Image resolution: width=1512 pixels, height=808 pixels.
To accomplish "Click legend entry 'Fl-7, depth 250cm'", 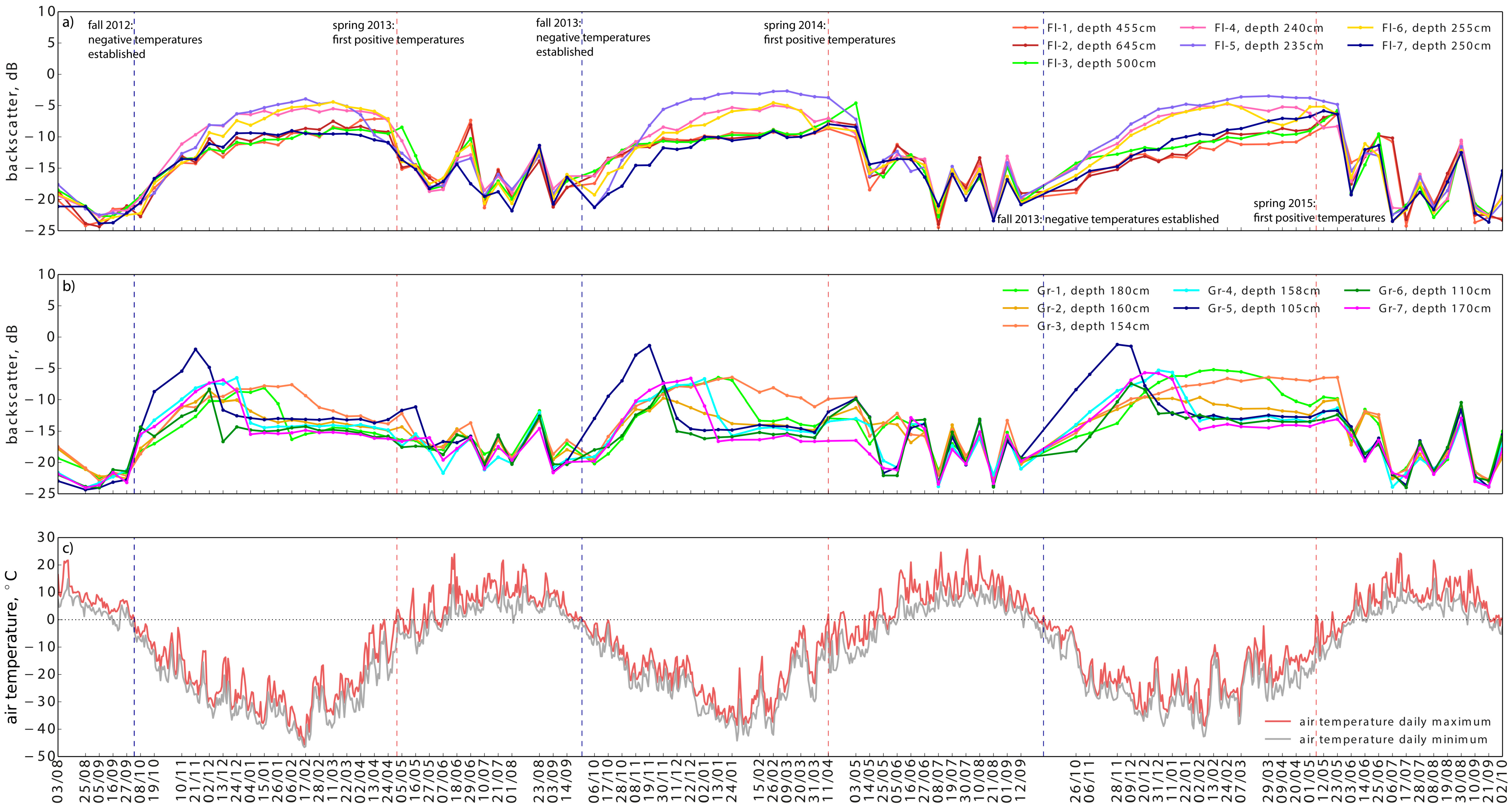I will coord(1419,45).
